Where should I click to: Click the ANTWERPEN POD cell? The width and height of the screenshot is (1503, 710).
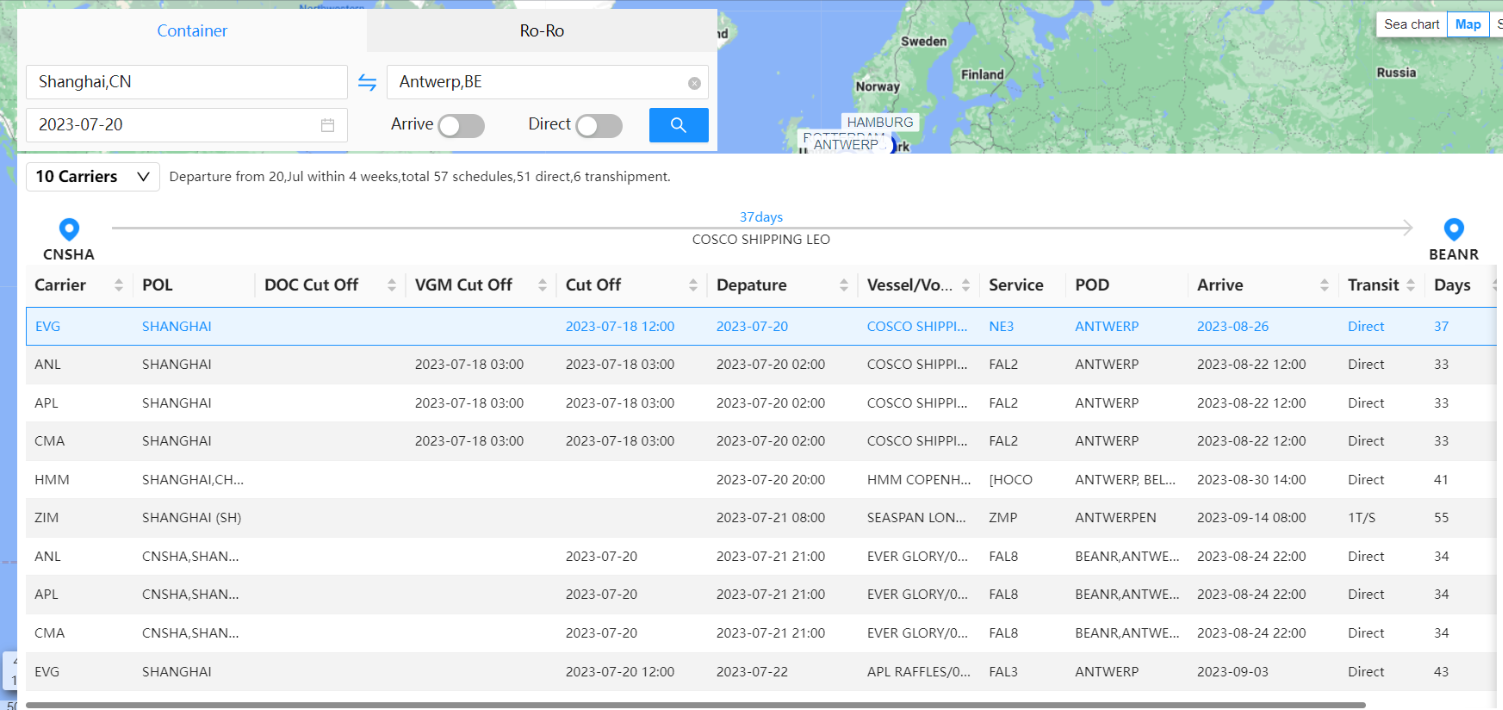(x=1116, y=518)
